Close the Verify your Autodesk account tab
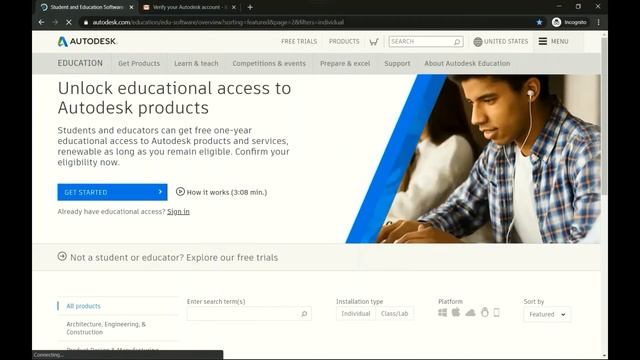The height and width of the screenshot is (360, 640). click(x=233, y=7)
